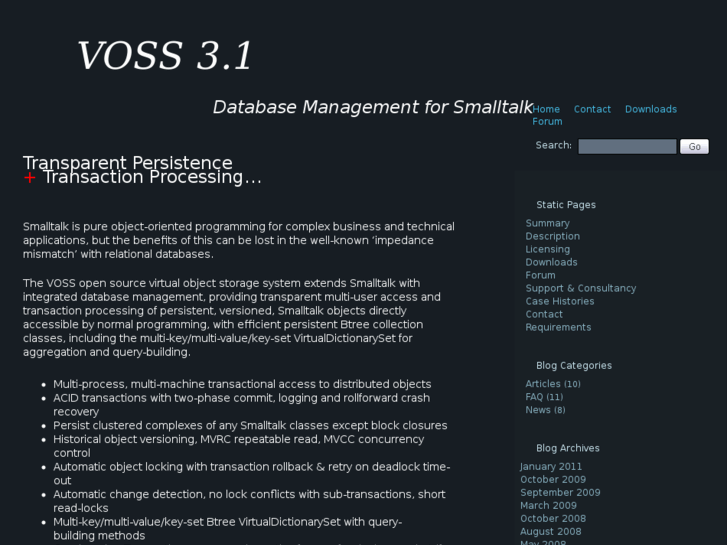Image resolution: width=727 pixels, height=545 pixels.
Task: Open the Support & Consultancy page
Action: point(580,288)
